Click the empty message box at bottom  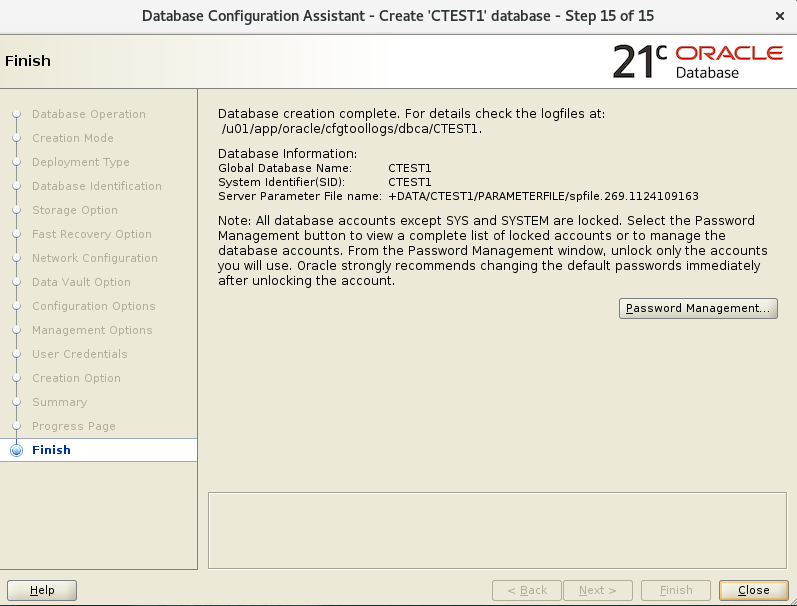497,530
